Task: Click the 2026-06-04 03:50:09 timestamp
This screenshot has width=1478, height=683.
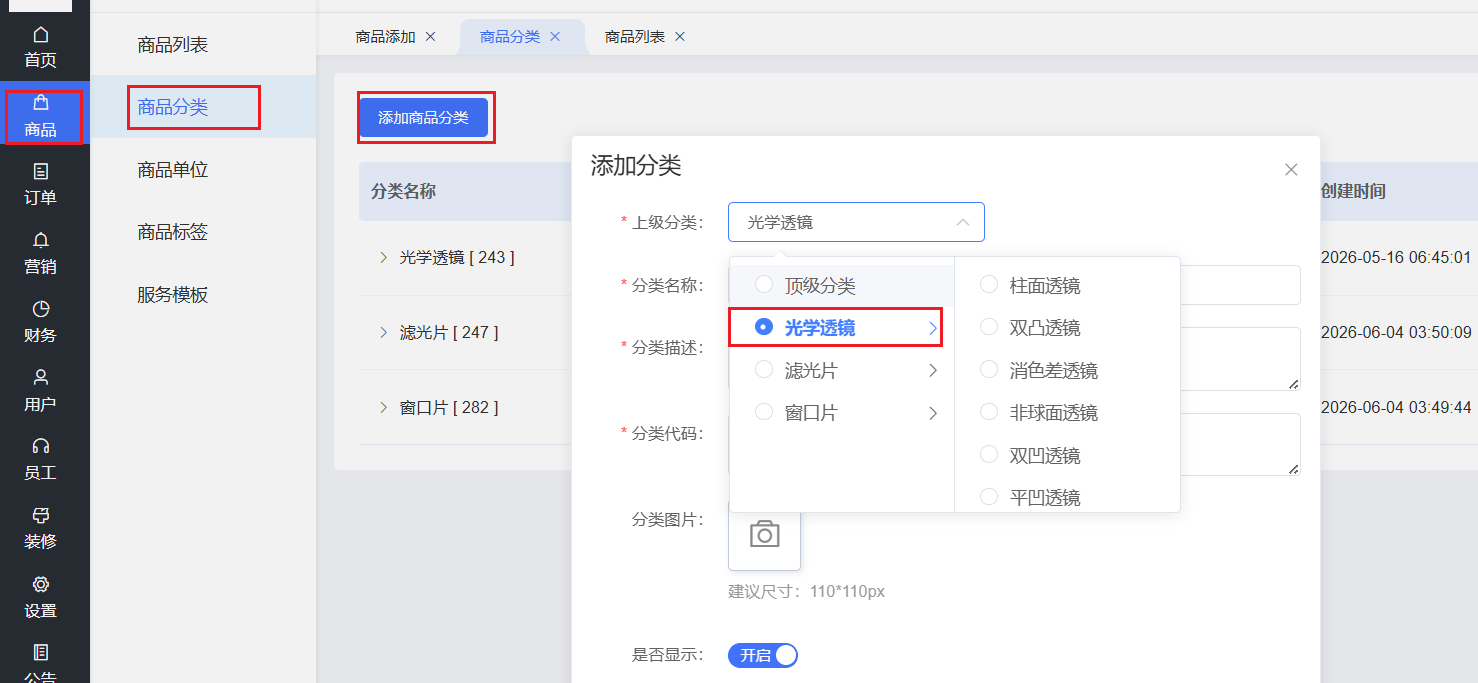Action: 1396,332
